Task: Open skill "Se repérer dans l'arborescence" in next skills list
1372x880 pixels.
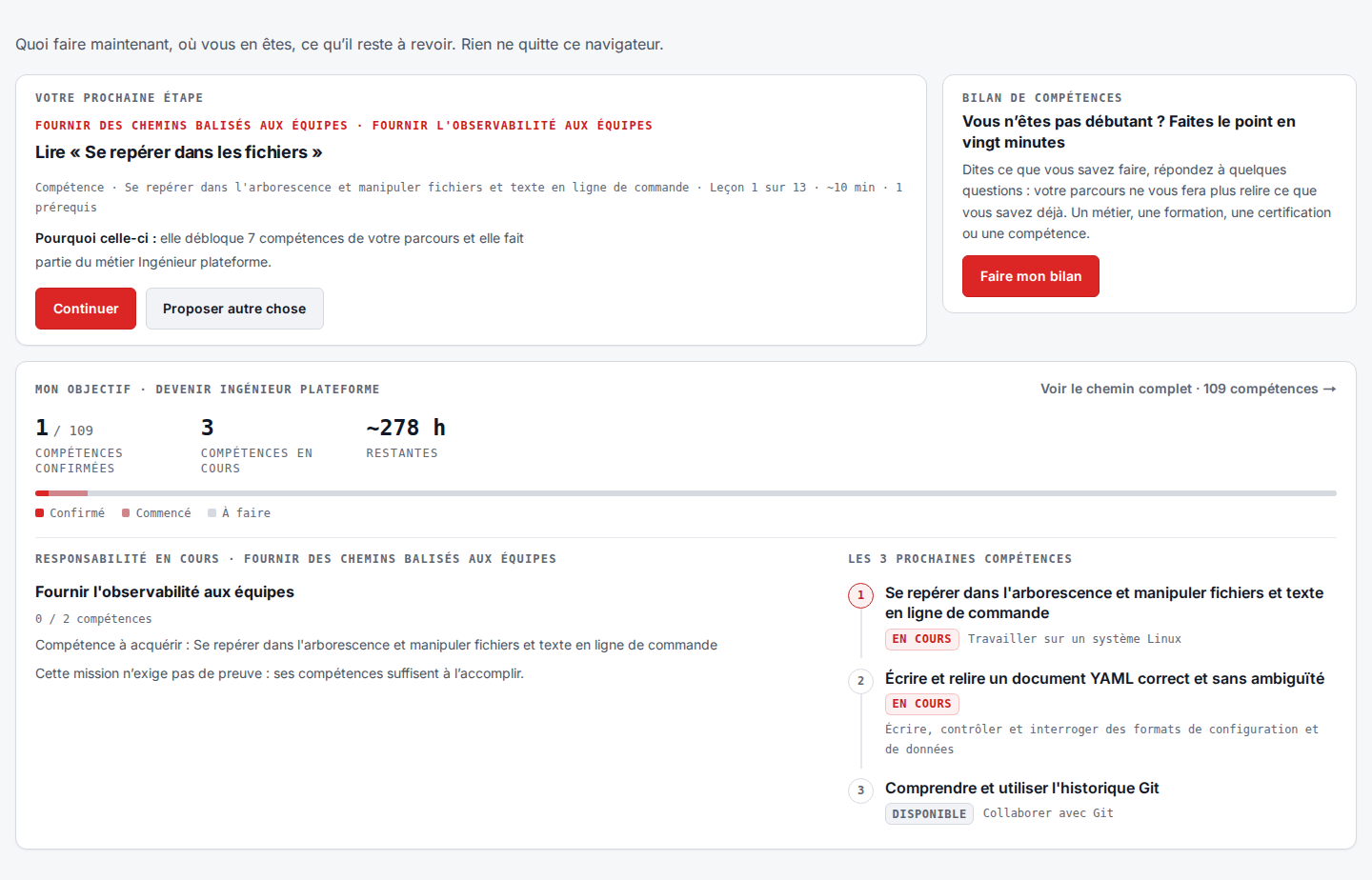Action: (x=1104, y=603)
